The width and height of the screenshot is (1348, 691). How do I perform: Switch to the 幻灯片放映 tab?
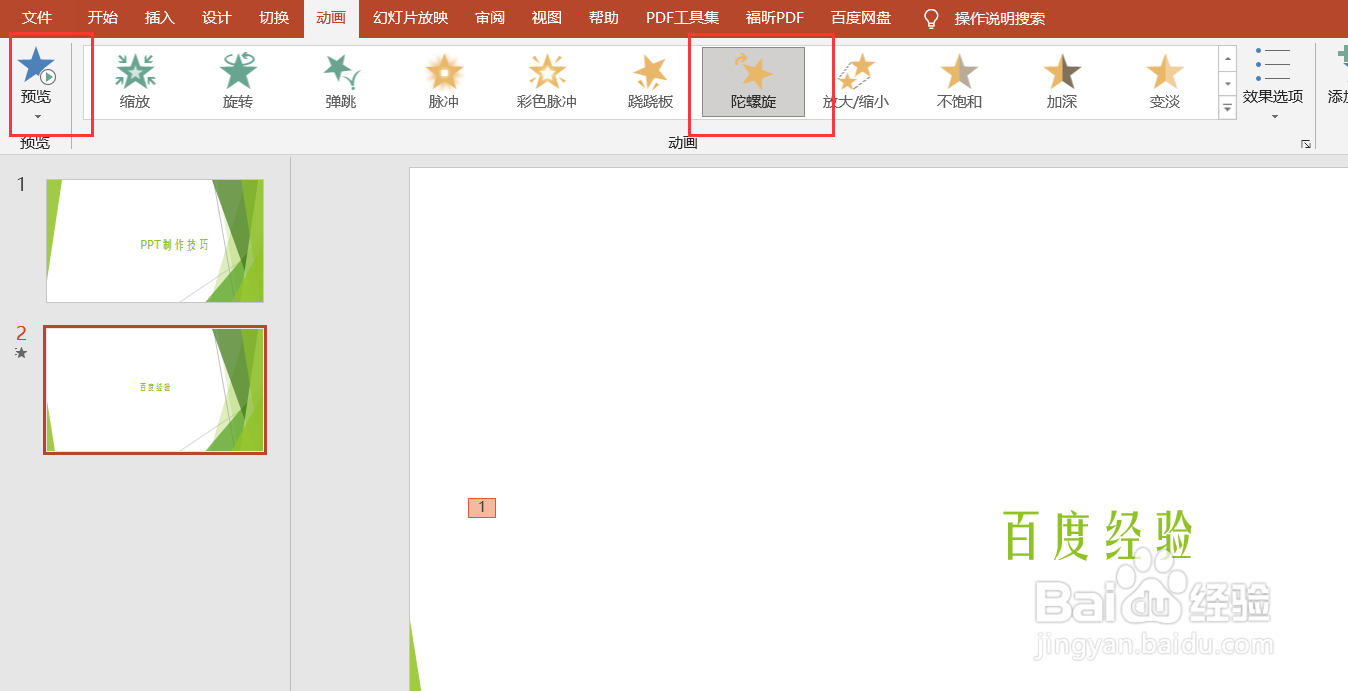[410, 18]
